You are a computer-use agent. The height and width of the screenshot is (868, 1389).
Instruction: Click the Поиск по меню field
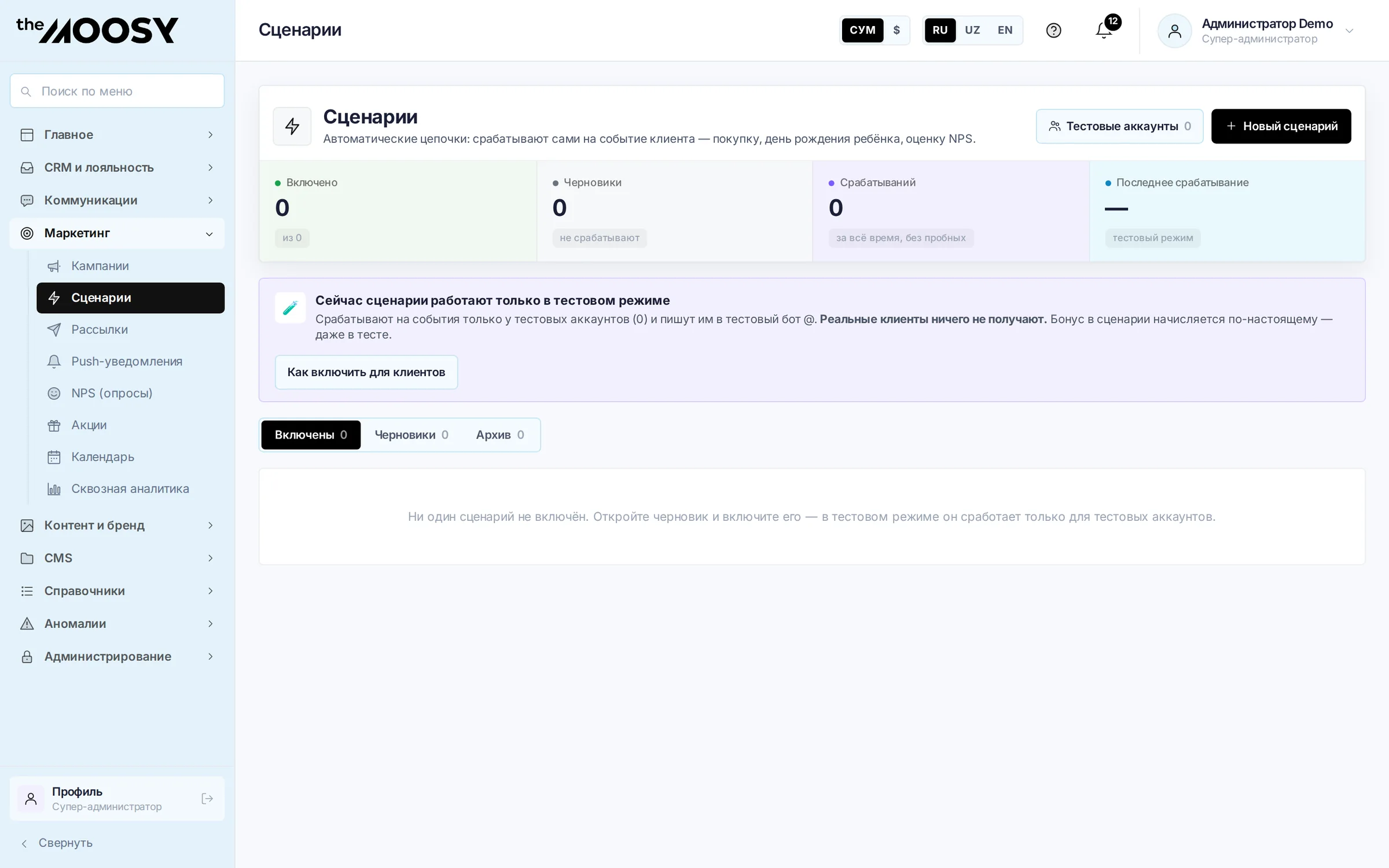point(117,91)
